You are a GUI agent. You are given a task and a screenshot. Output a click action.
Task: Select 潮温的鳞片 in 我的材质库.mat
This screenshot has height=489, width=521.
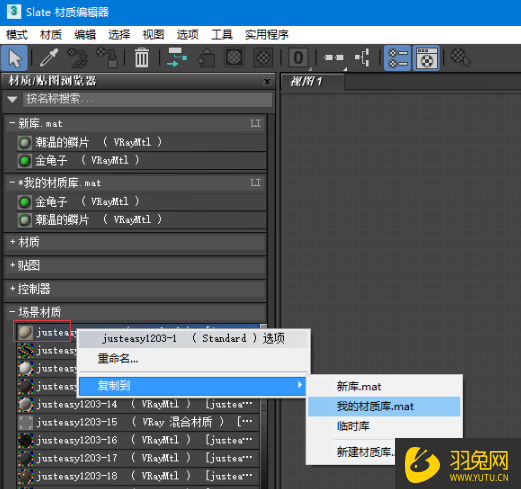click(x=141, y=219)
